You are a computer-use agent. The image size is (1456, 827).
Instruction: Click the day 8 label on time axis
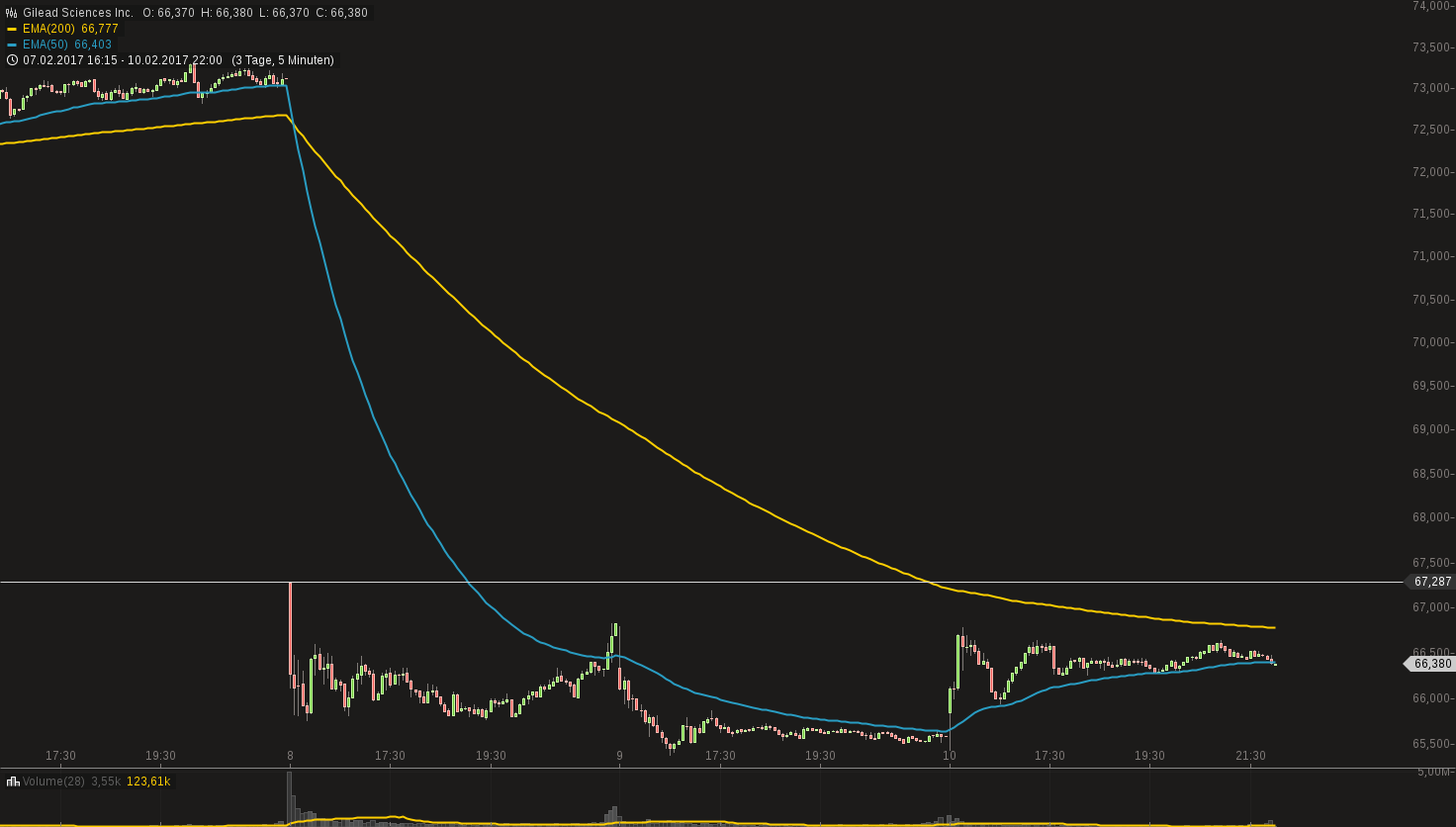point(290,756)
